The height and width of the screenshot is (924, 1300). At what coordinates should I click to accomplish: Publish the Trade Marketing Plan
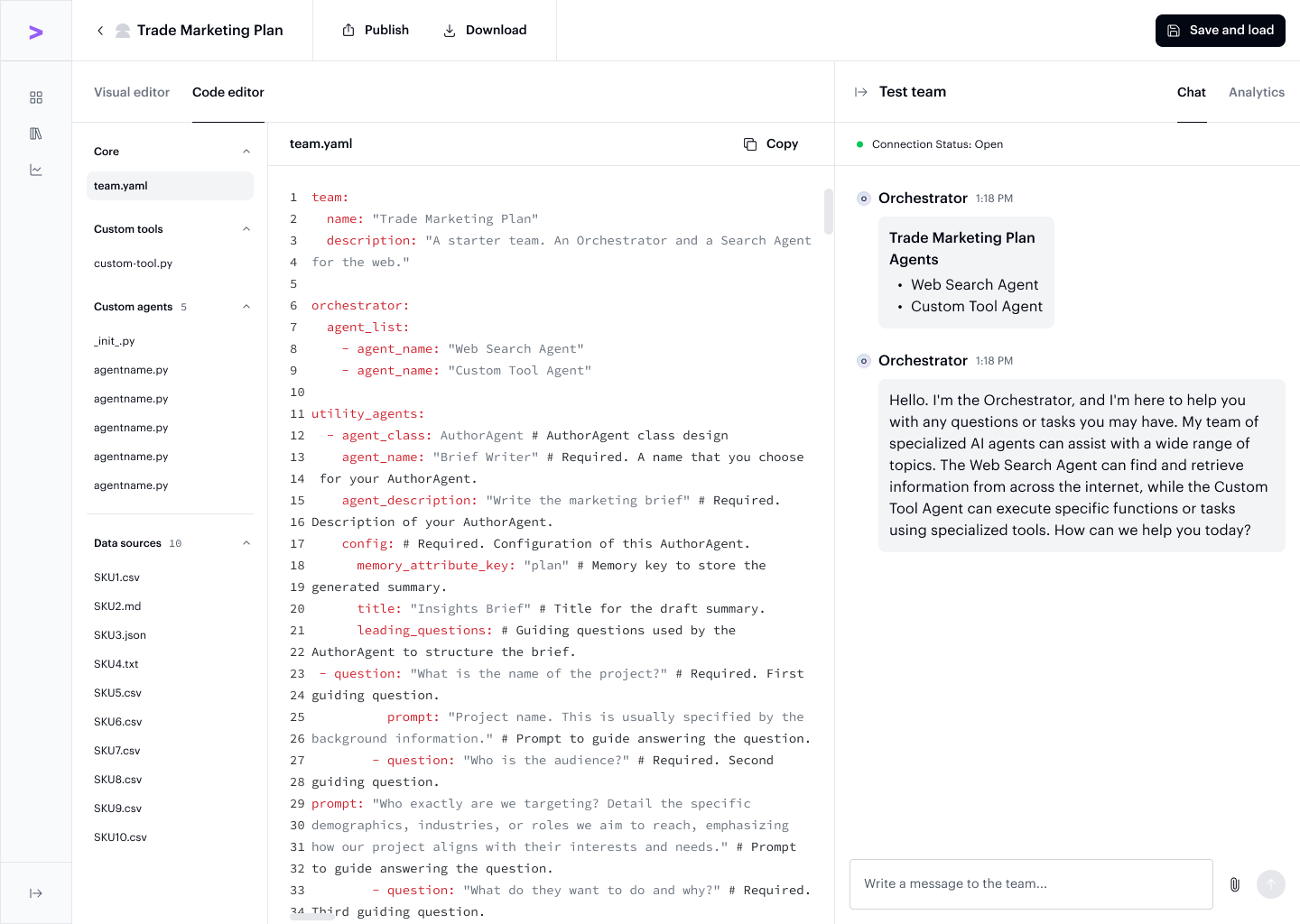(x=376, y=31)
